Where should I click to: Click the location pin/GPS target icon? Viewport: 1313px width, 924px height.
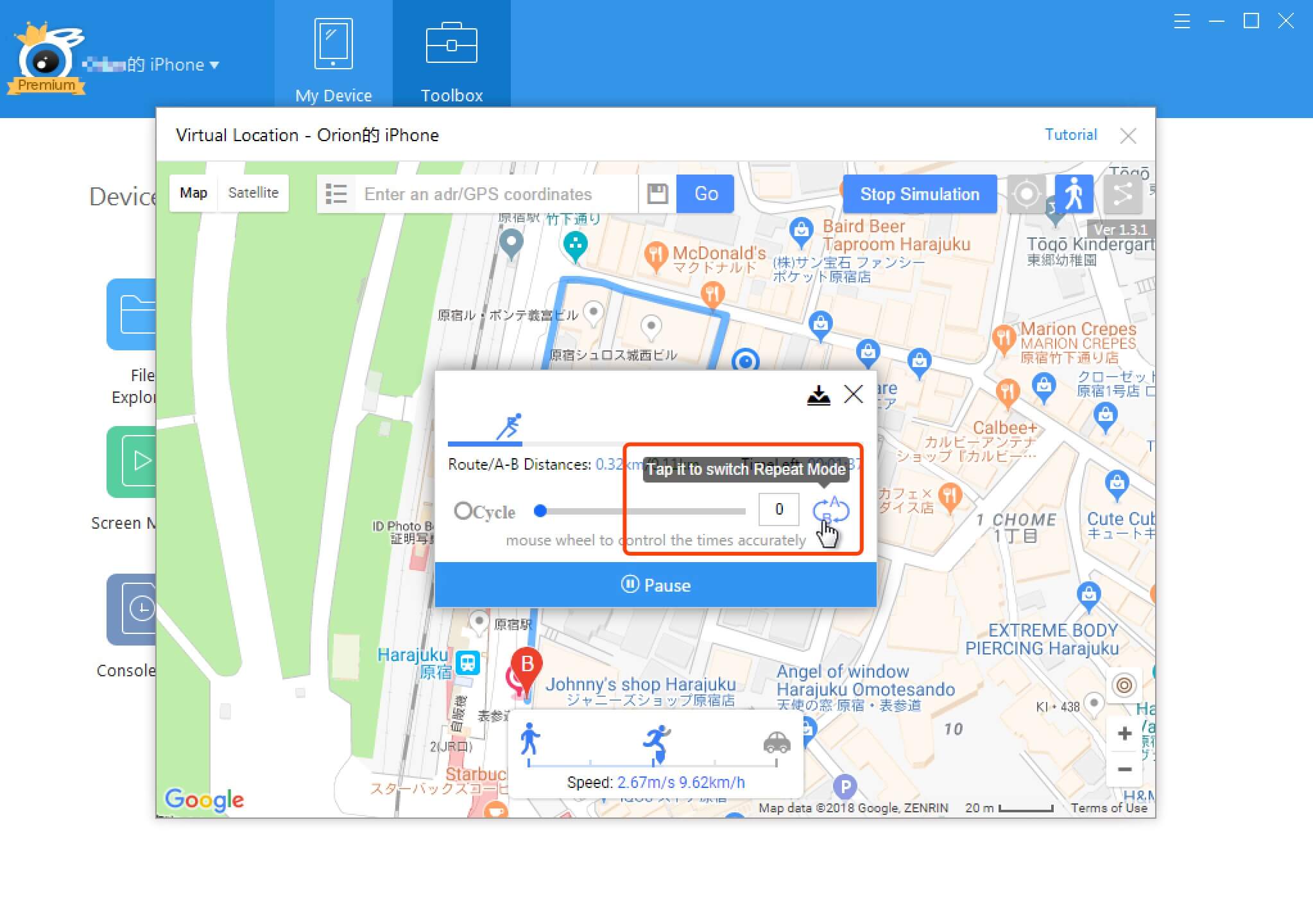tap(1024, 194)
